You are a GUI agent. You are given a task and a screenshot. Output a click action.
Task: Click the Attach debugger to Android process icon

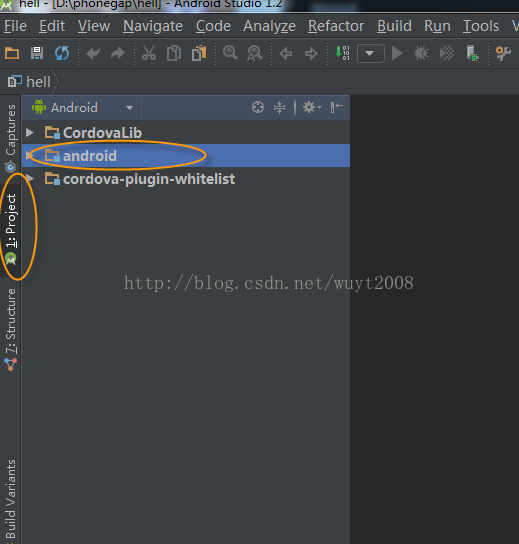coord(472,53)
